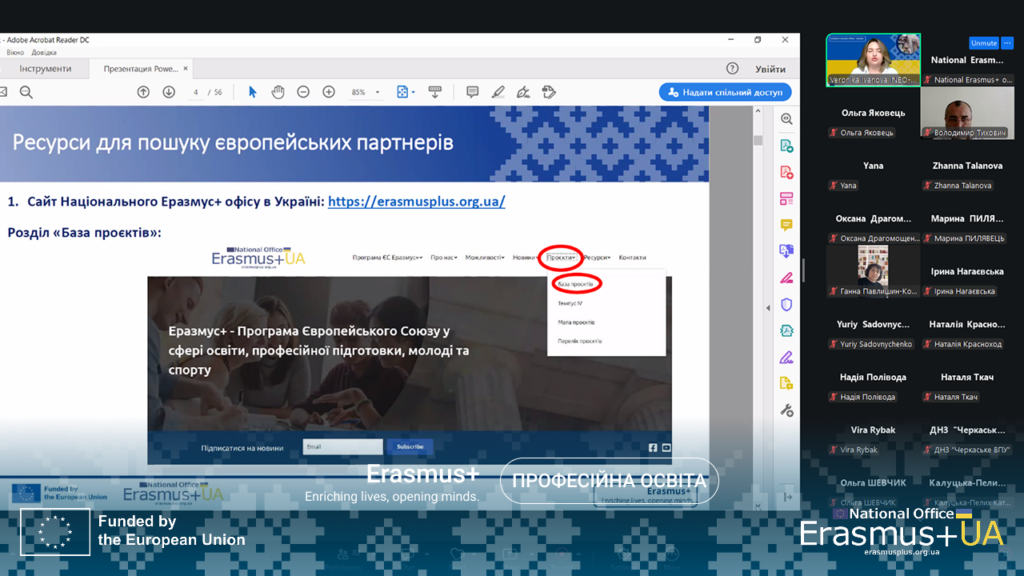Image resolution: width=1024 pixels, height=576 pixels.
Task: Open the Вікно menu
Action: pos(15,52)
